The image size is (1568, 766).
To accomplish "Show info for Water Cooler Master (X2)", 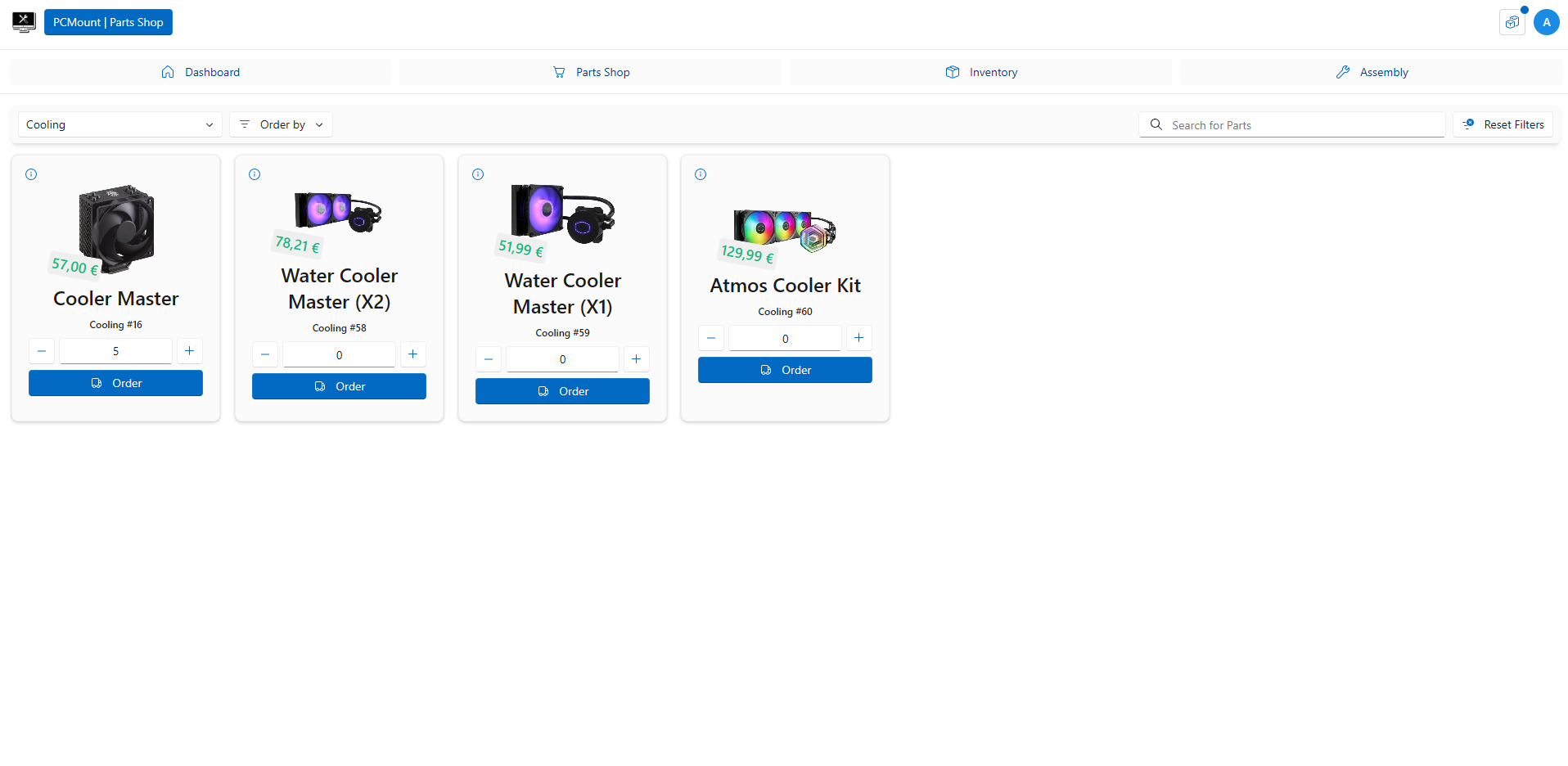I will click(255, 174).
